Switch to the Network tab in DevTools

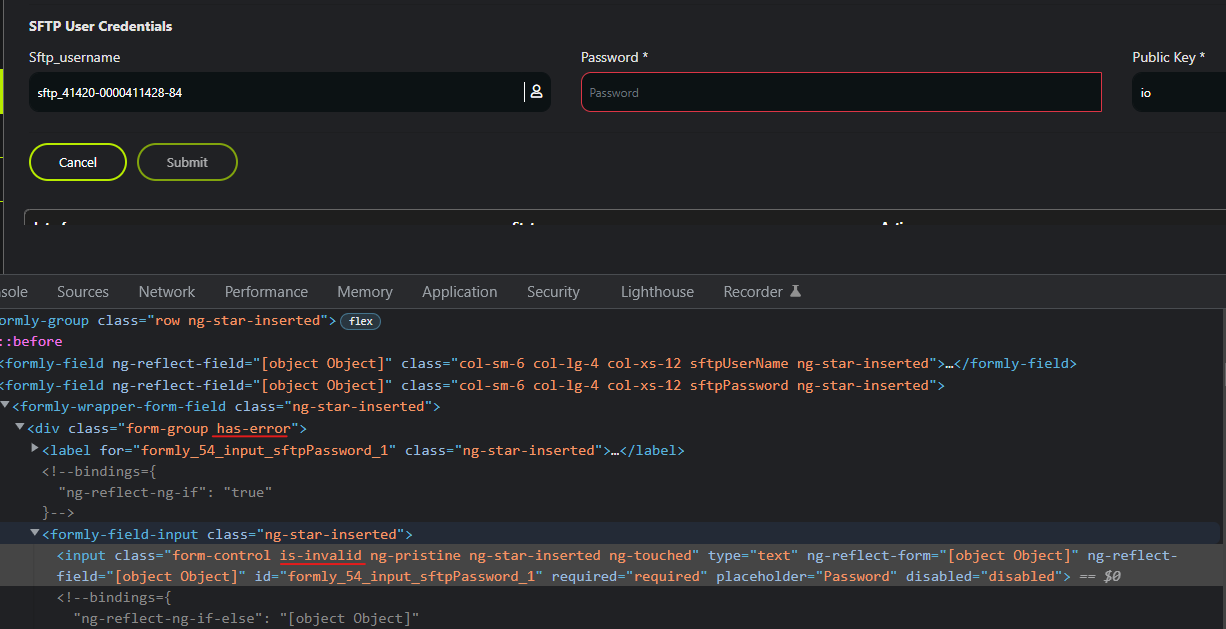[x=166, y=291]
